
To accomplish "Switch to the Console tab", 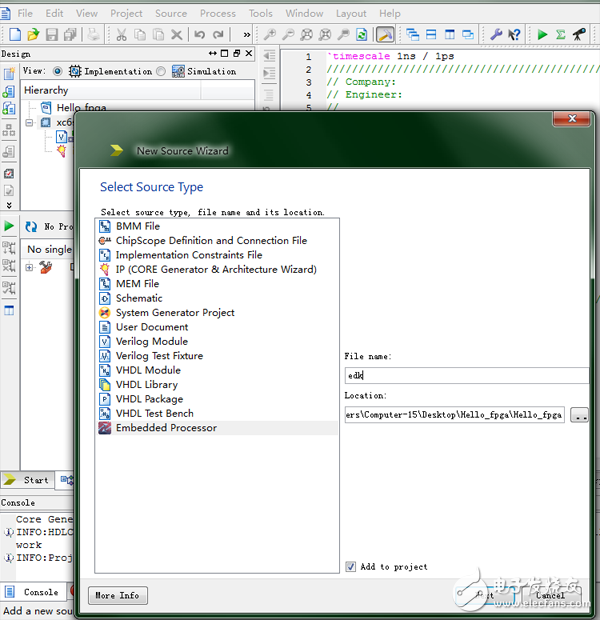I will [x=40, y=592].
